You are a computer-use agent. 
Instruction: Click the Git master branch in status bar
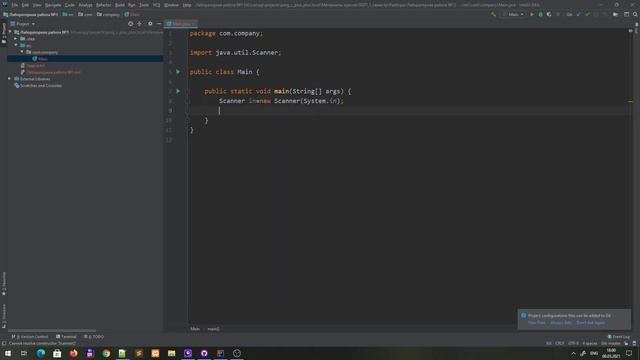click(x=611, y=343)
